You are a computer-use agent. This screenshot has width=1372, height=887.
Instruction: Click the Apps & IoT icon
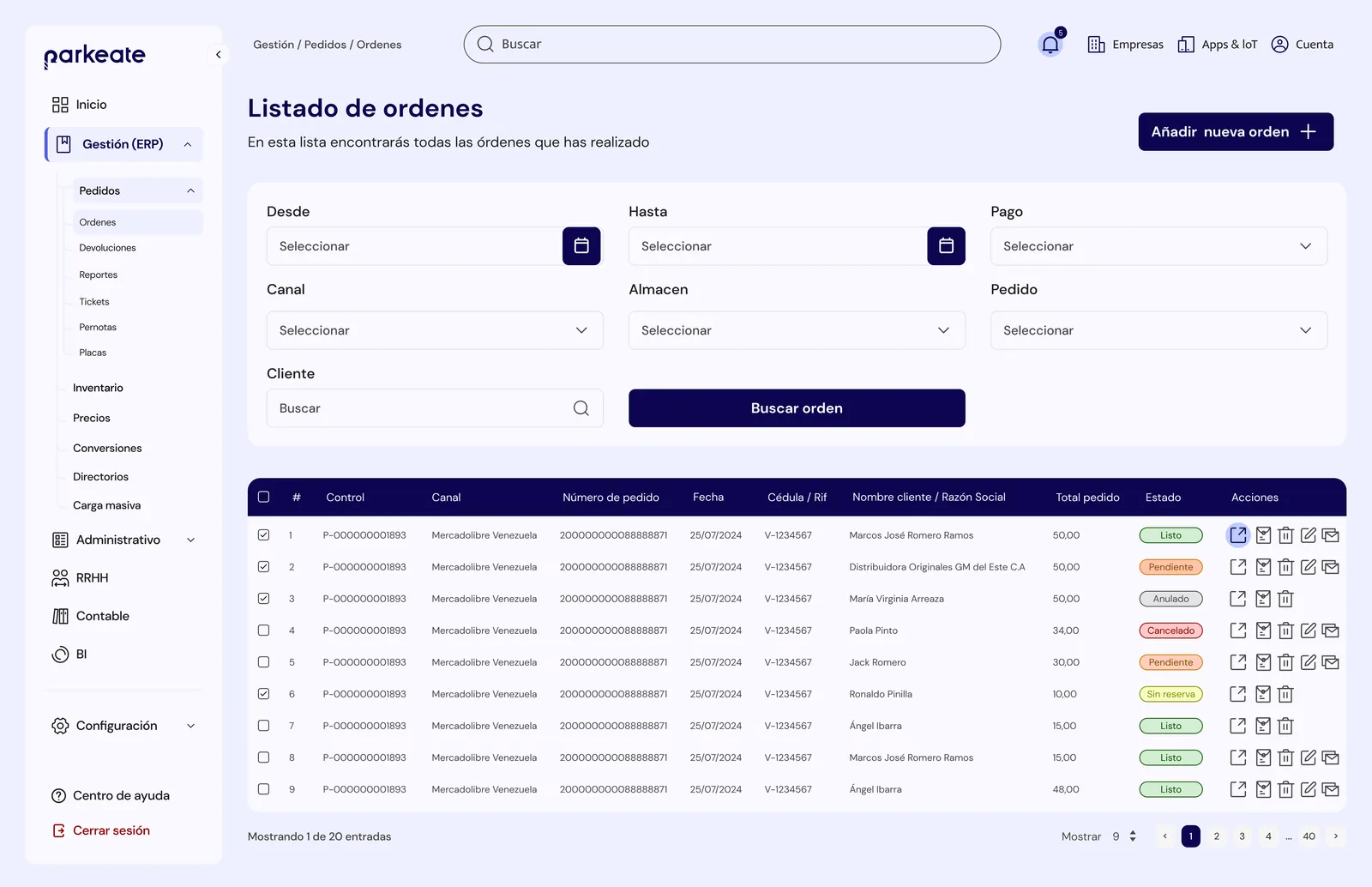click(1186, 45)
